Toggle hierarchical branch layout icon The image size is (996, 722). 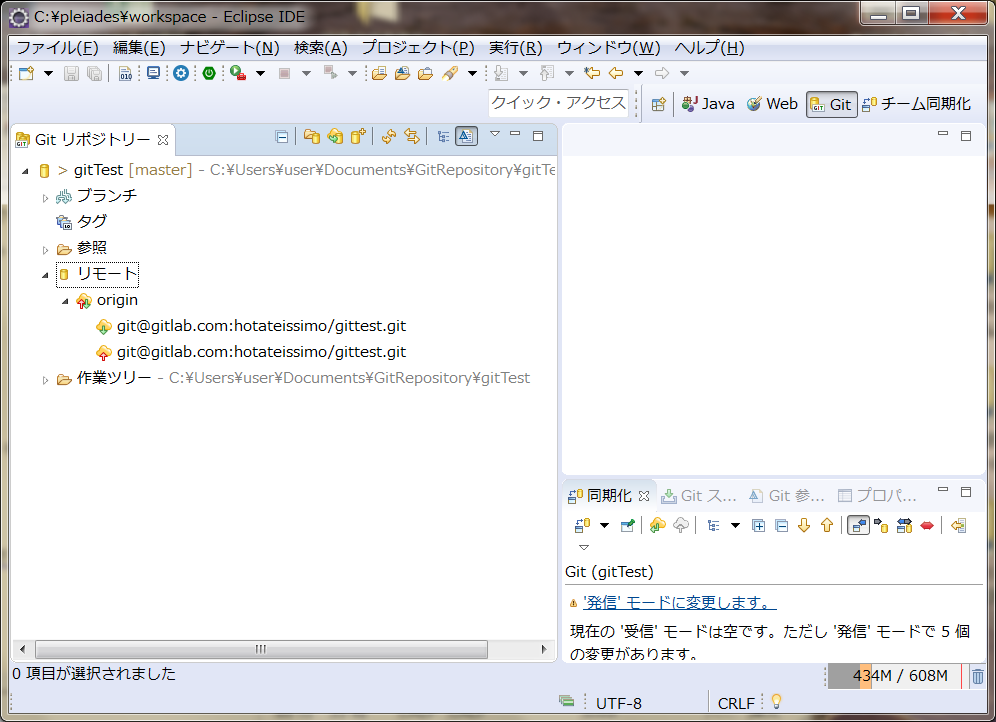(x=443, y=137)
